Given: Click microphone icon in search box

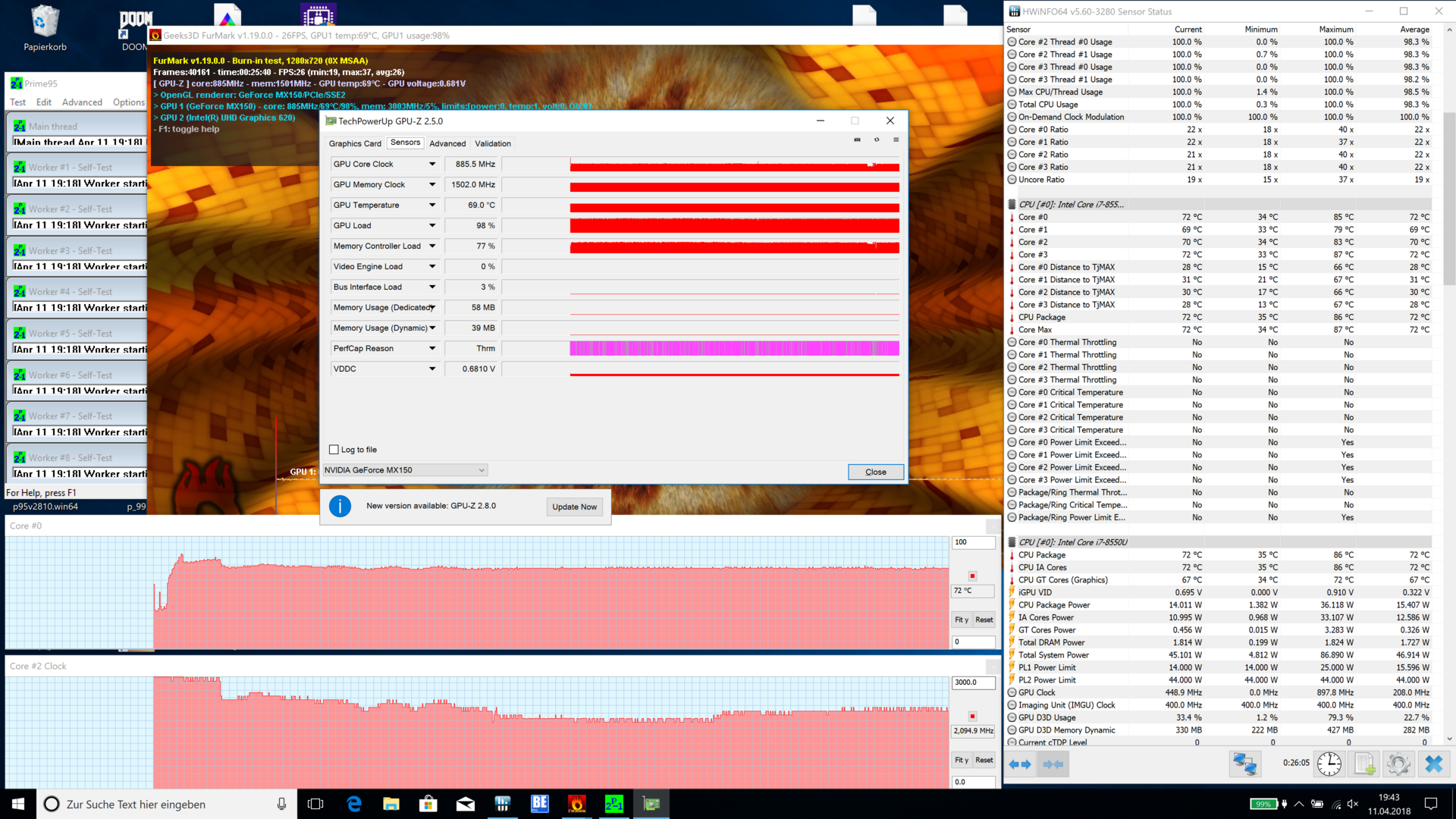Looking at the screenshot, I should click(x=281, y=804).
